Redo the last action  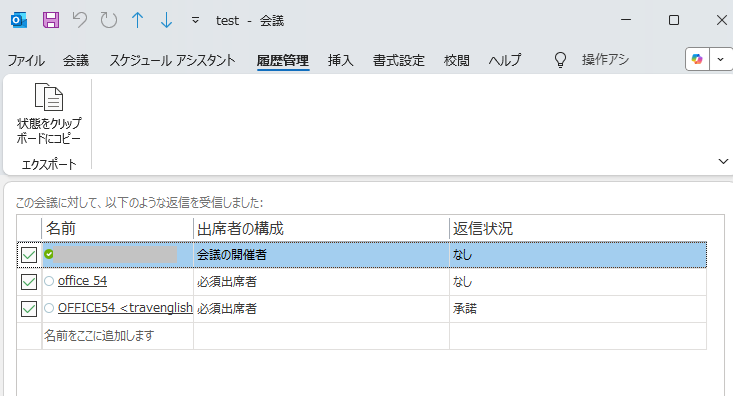click(x=108, y=20)
